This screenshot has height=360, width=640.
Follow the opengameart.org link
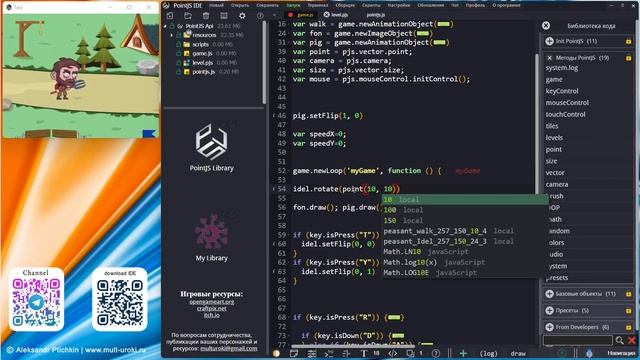pos(211,302)
